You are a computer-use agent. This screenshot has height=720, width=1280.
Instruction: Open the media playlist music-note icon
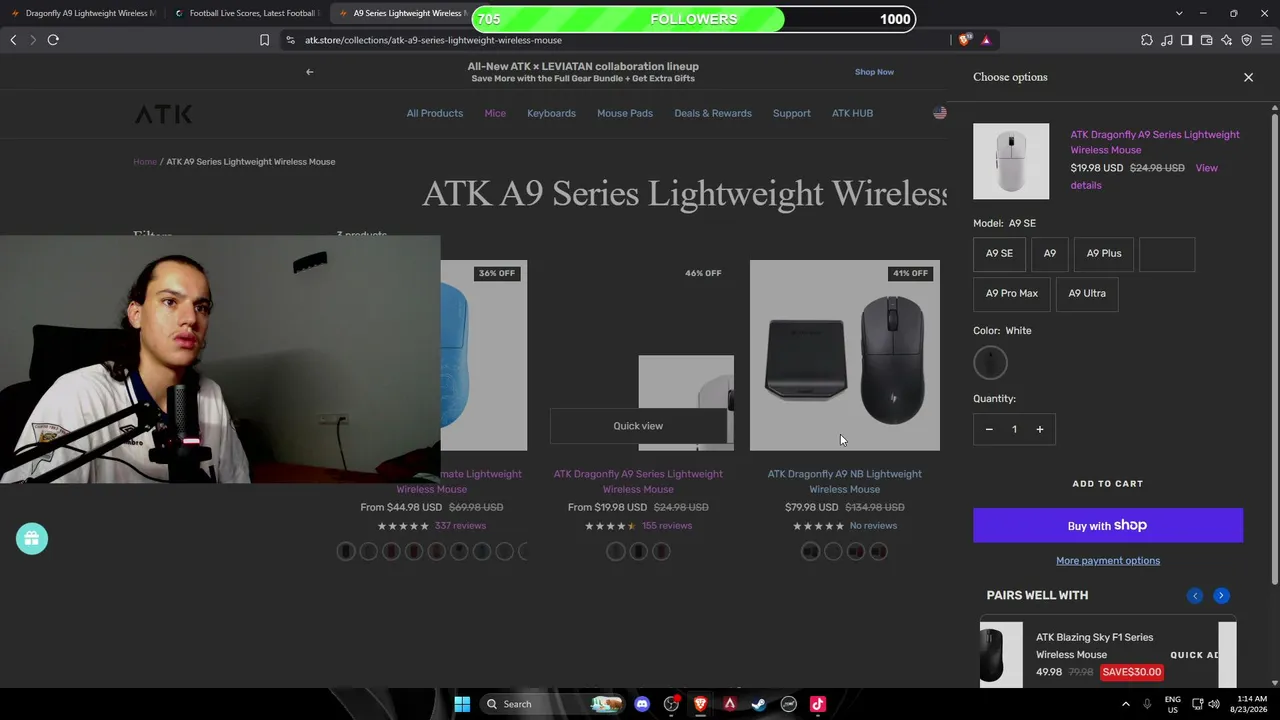[1167, 40]
